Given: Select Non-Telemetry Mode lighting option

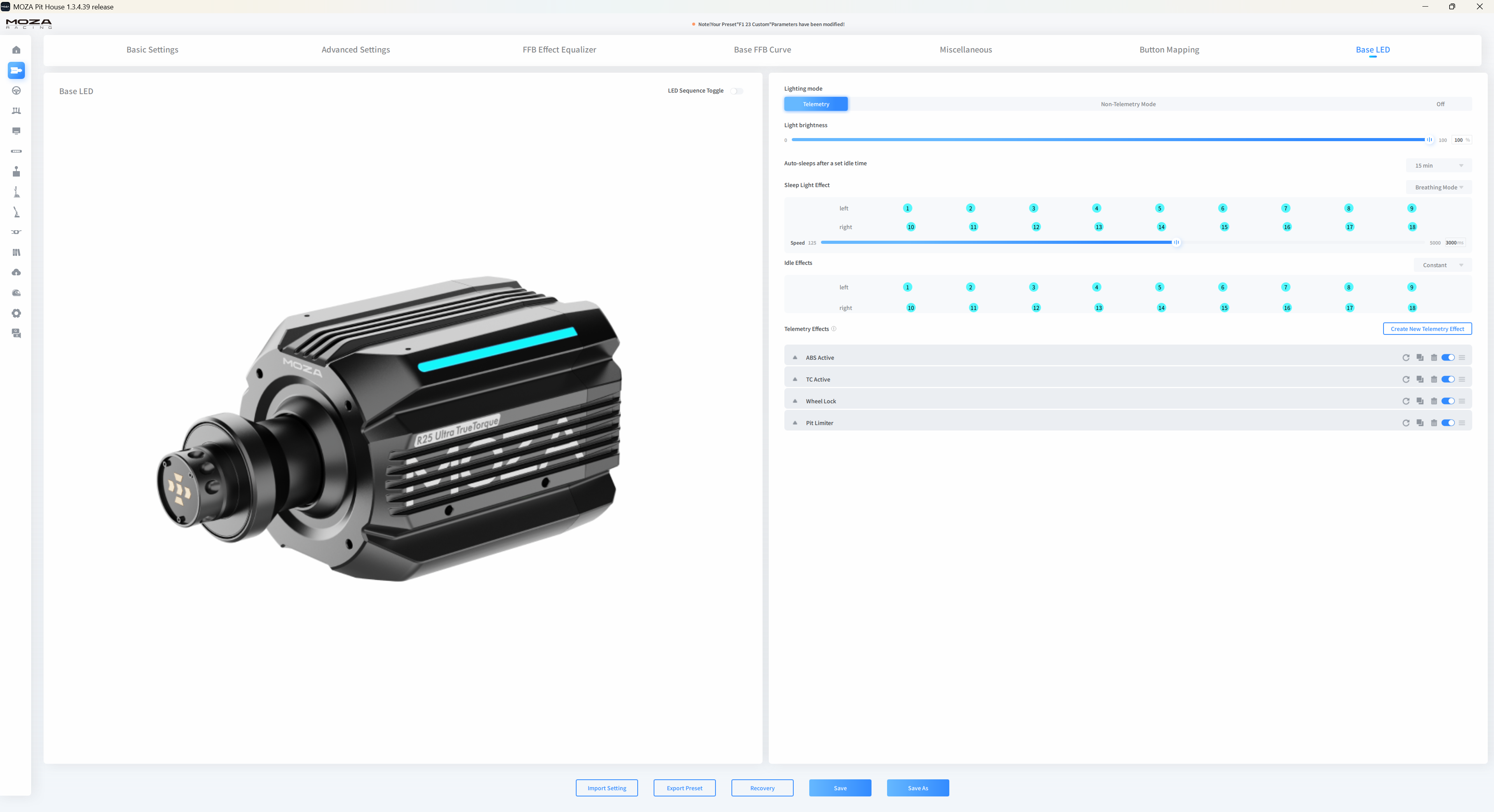Looking at the screenshot, I should 1128,104.
